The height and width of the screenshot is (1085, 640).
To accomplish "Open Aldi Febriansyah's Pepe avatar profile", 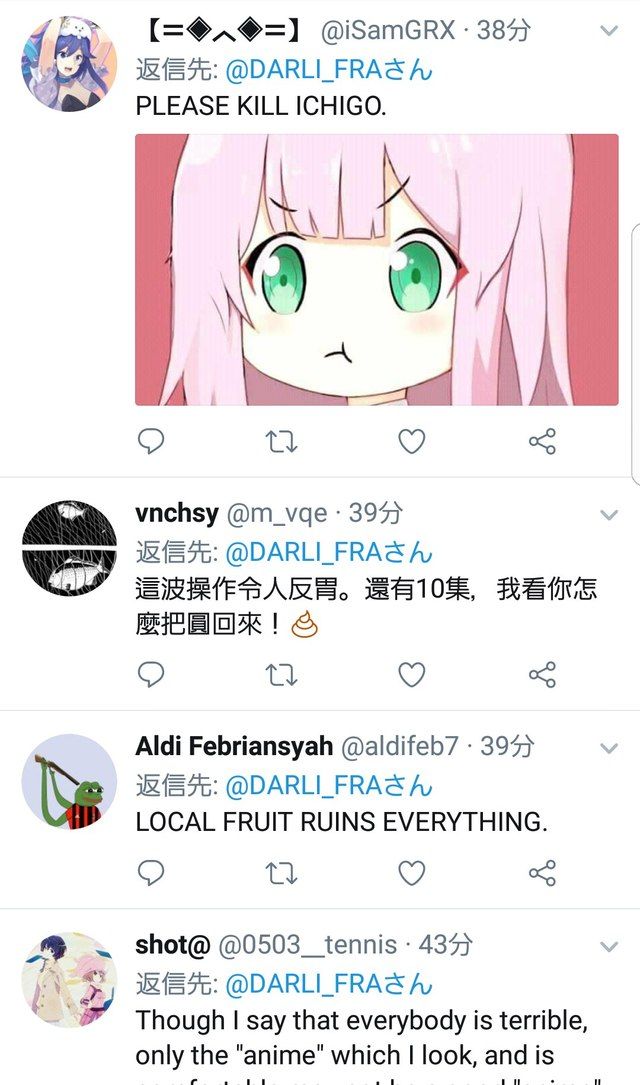I will coord(69,781).
